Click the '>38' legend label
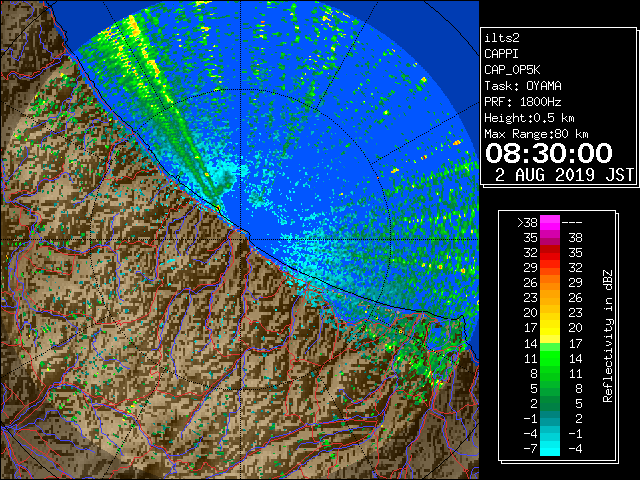The height and width of the screenshot is (480, 640). point(527,222)
